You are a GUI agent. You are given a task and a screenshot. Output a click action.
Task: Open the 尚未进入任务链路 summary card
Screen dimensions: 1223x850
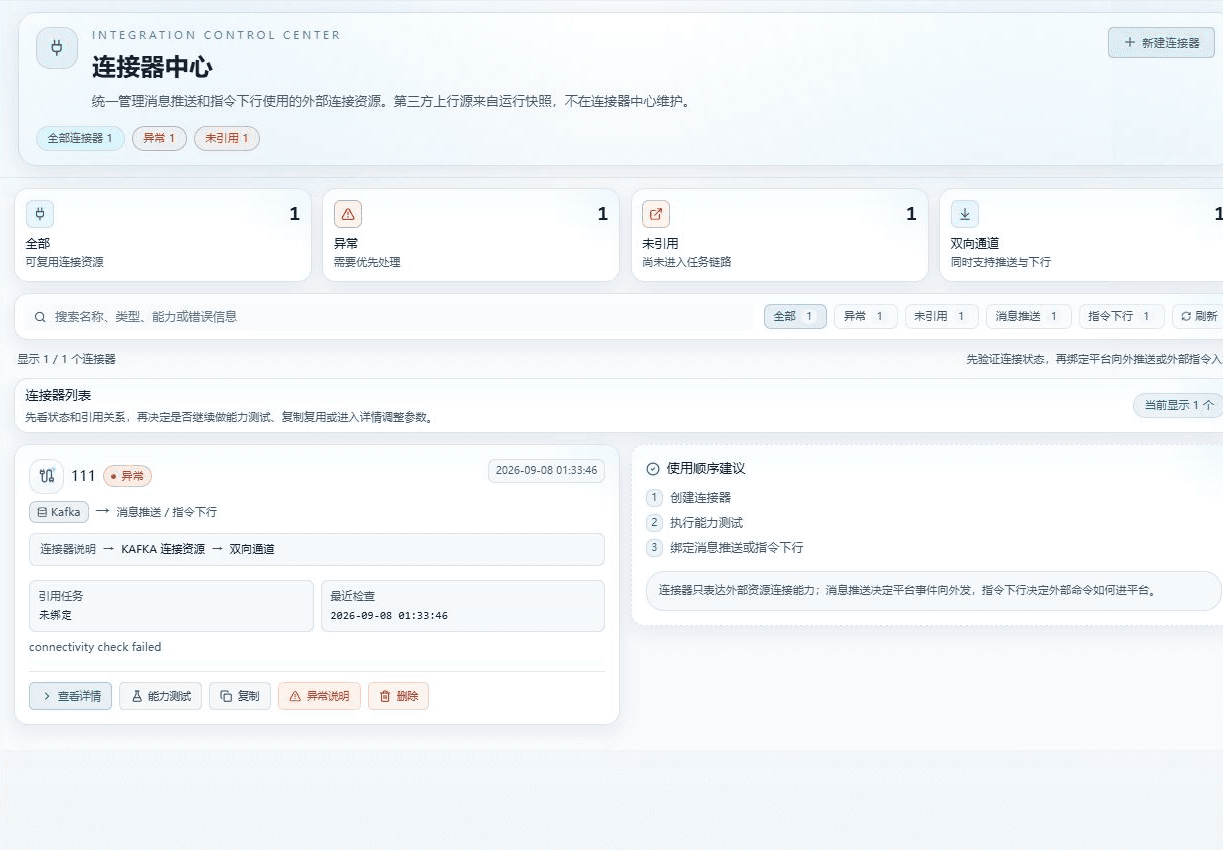(x=780, y=236)
